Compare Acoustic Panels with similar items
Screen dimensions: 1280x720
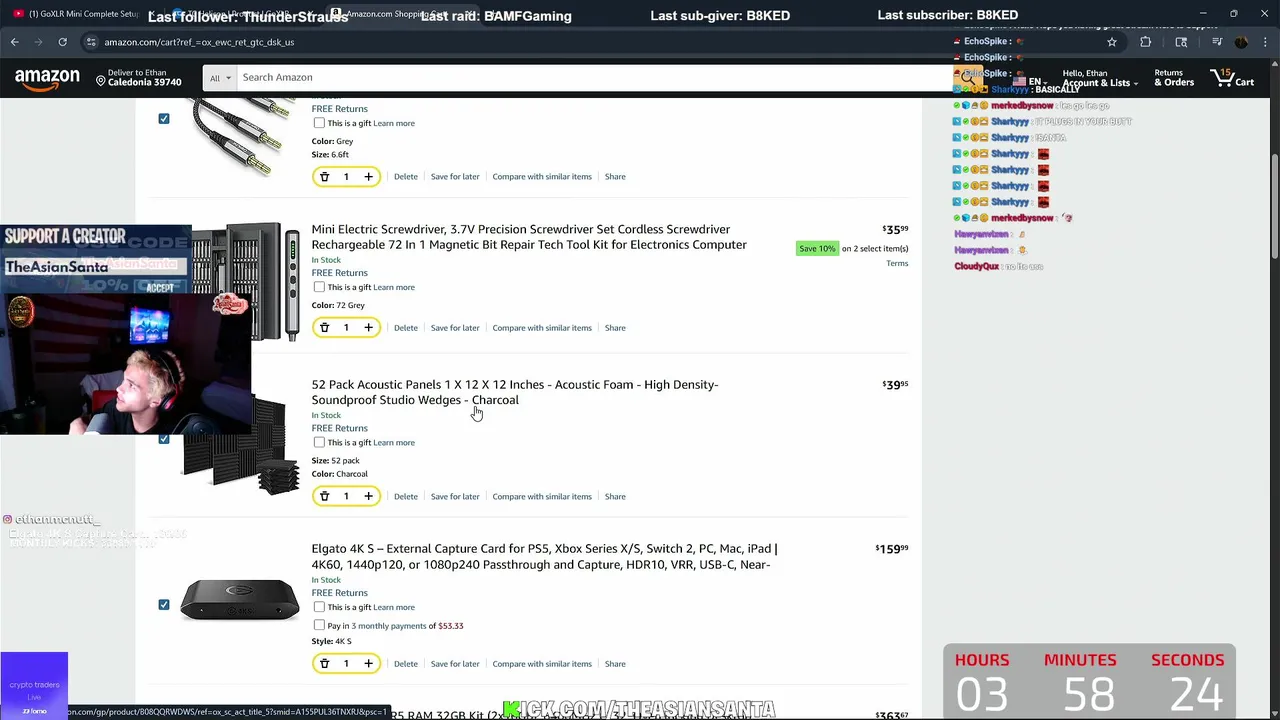coord(542,497)
